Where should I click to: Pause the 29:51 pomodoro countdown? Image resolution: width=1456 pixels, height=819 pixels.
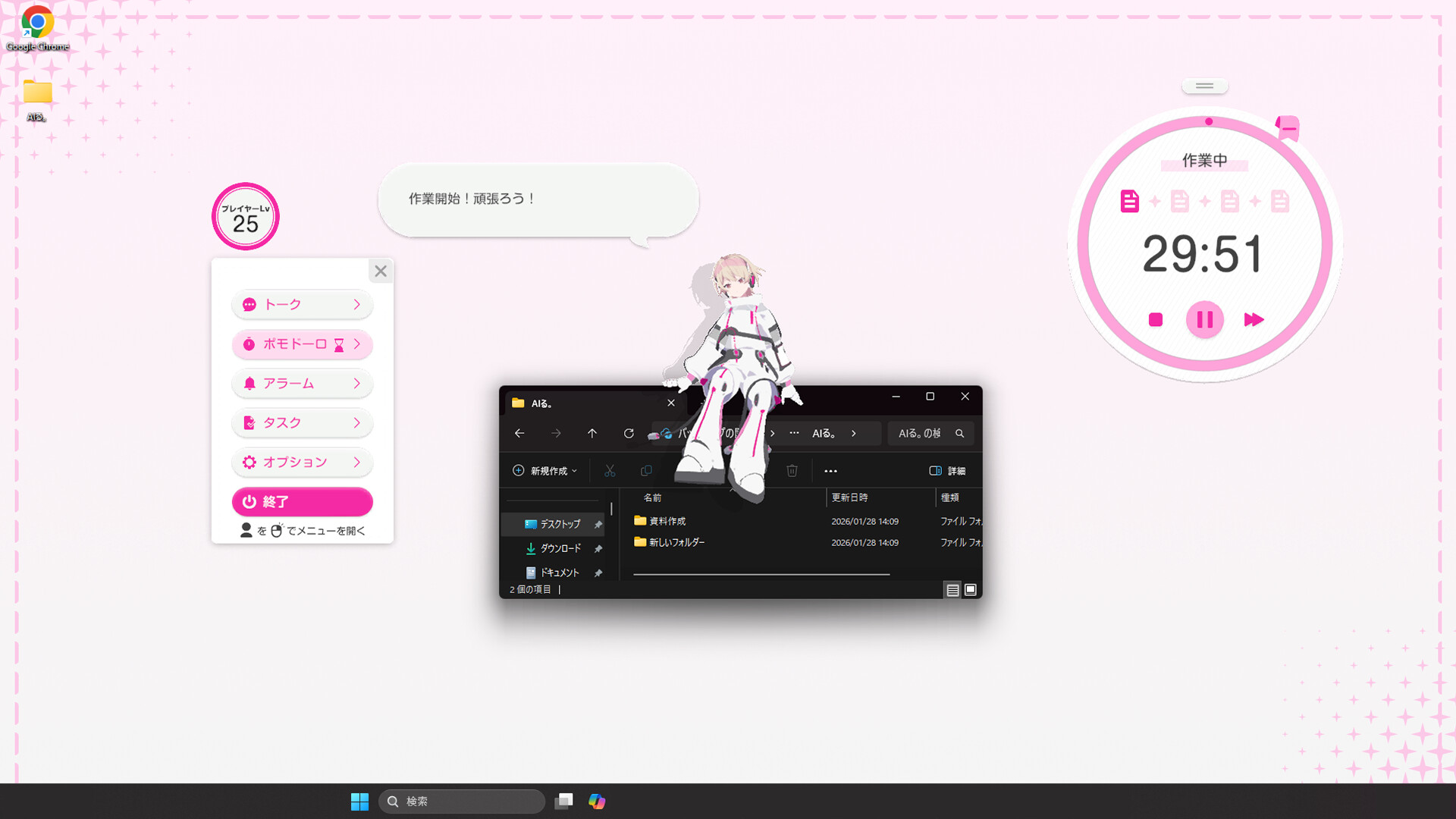click(1204, 319)
